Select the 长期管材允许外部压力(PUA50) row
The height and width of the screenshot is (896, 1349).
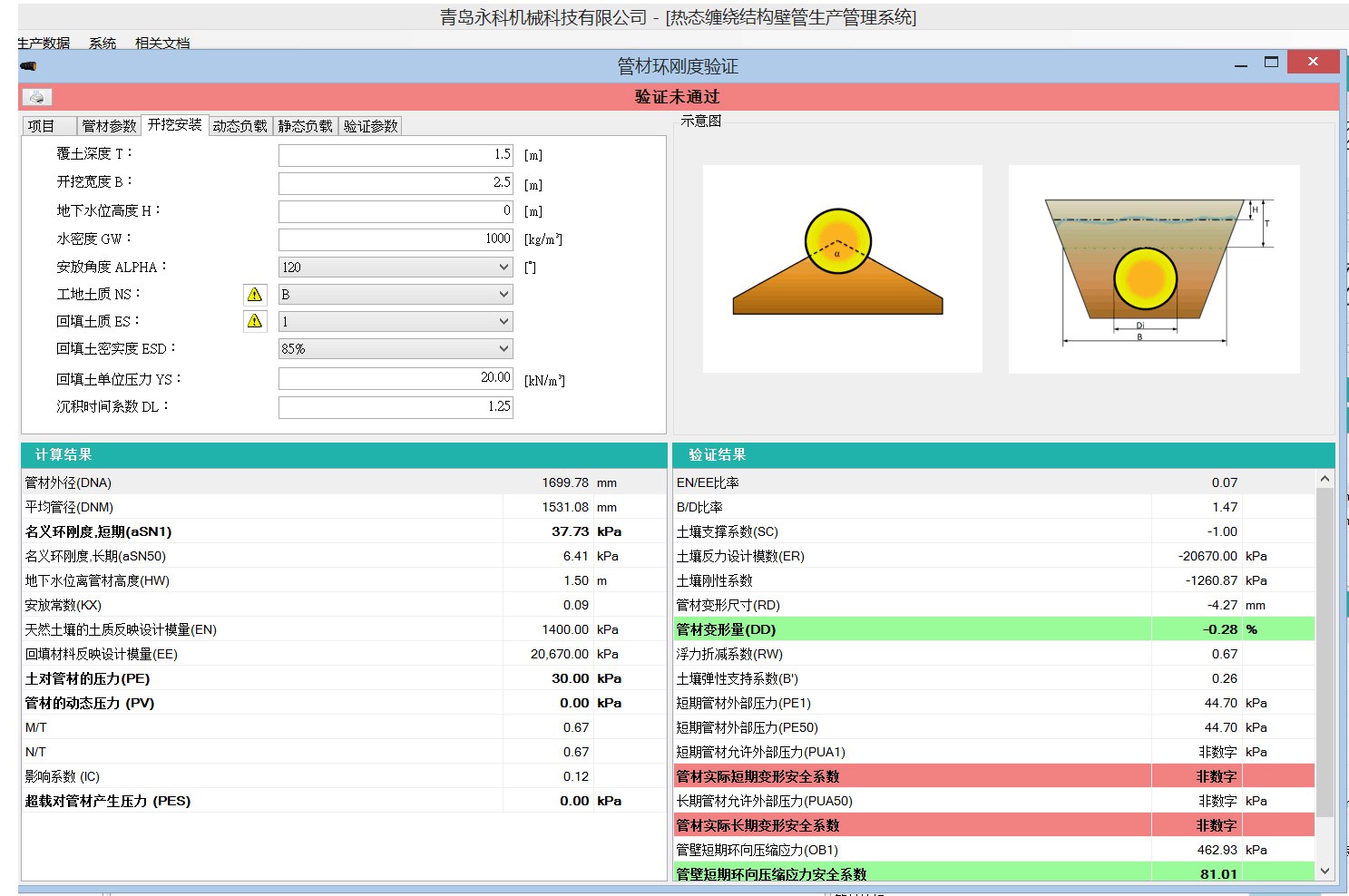pyautogui.click(x=994, y=801)
